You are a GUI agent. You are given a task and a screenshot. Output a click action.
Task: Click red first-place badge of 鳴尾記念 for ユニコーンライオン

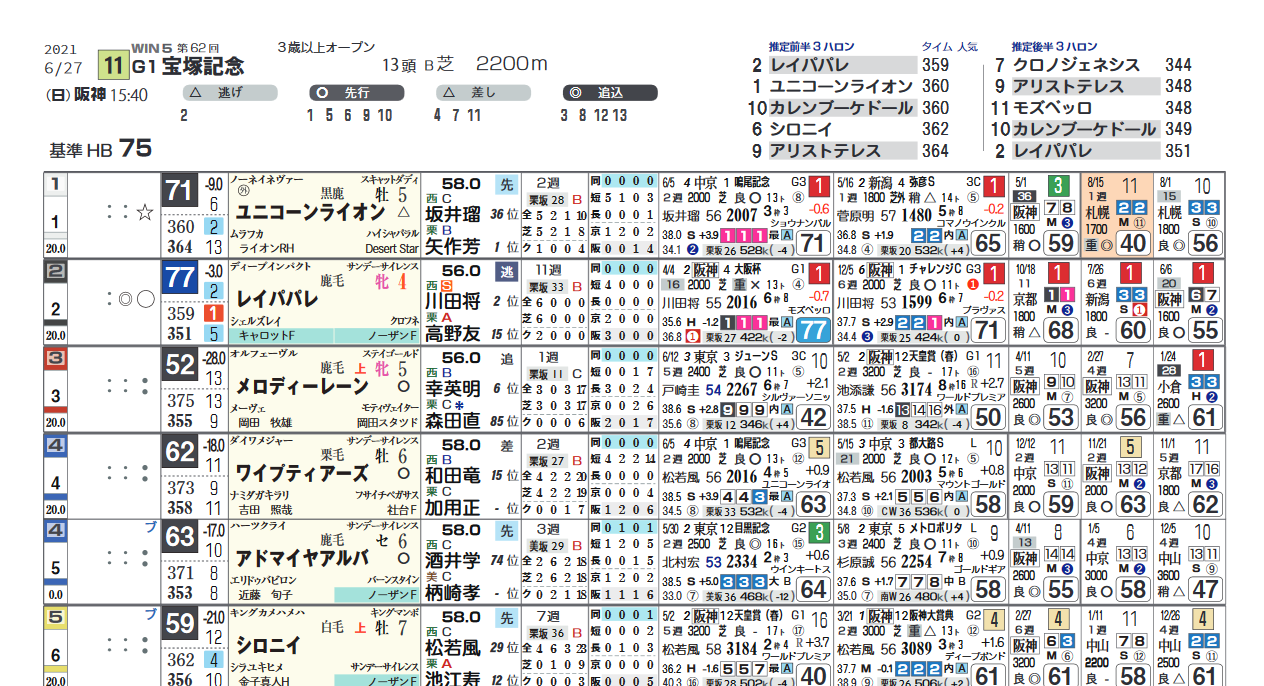(x=818, y=187)
